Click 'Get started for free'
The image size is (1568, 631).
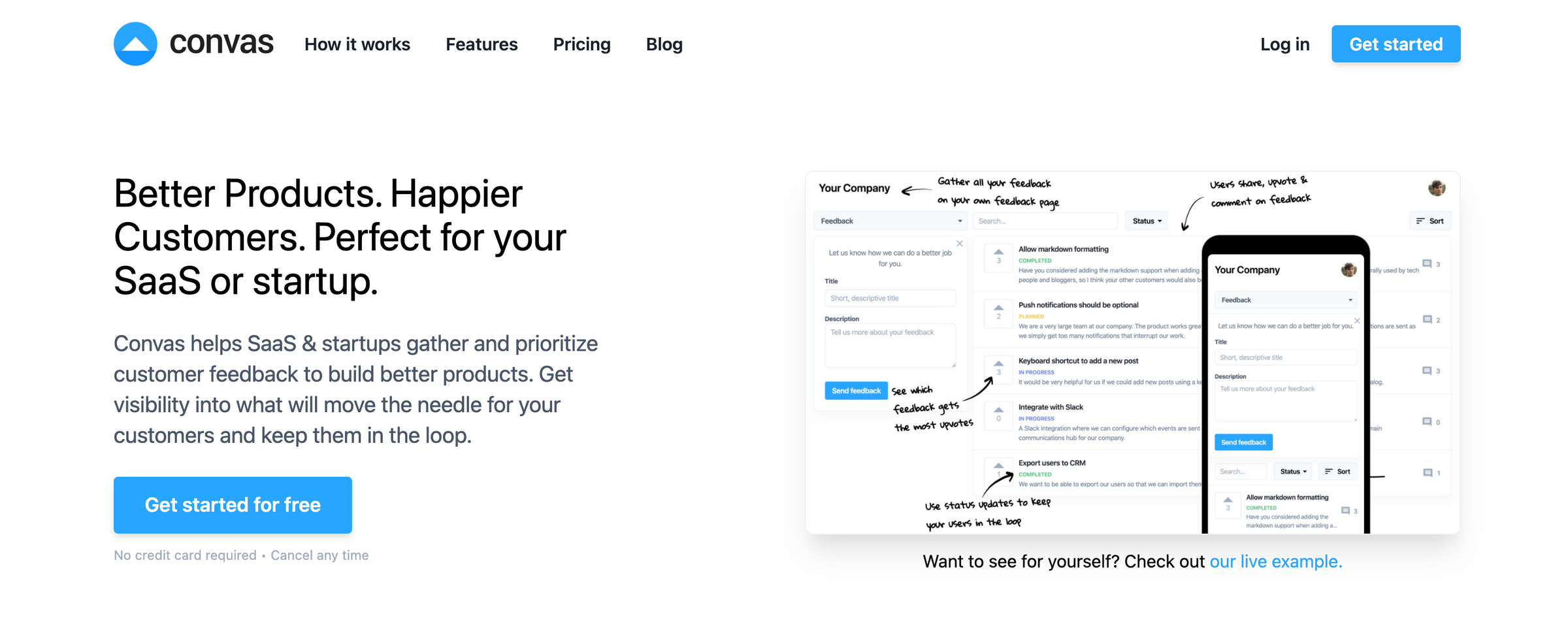pos(233,504)
